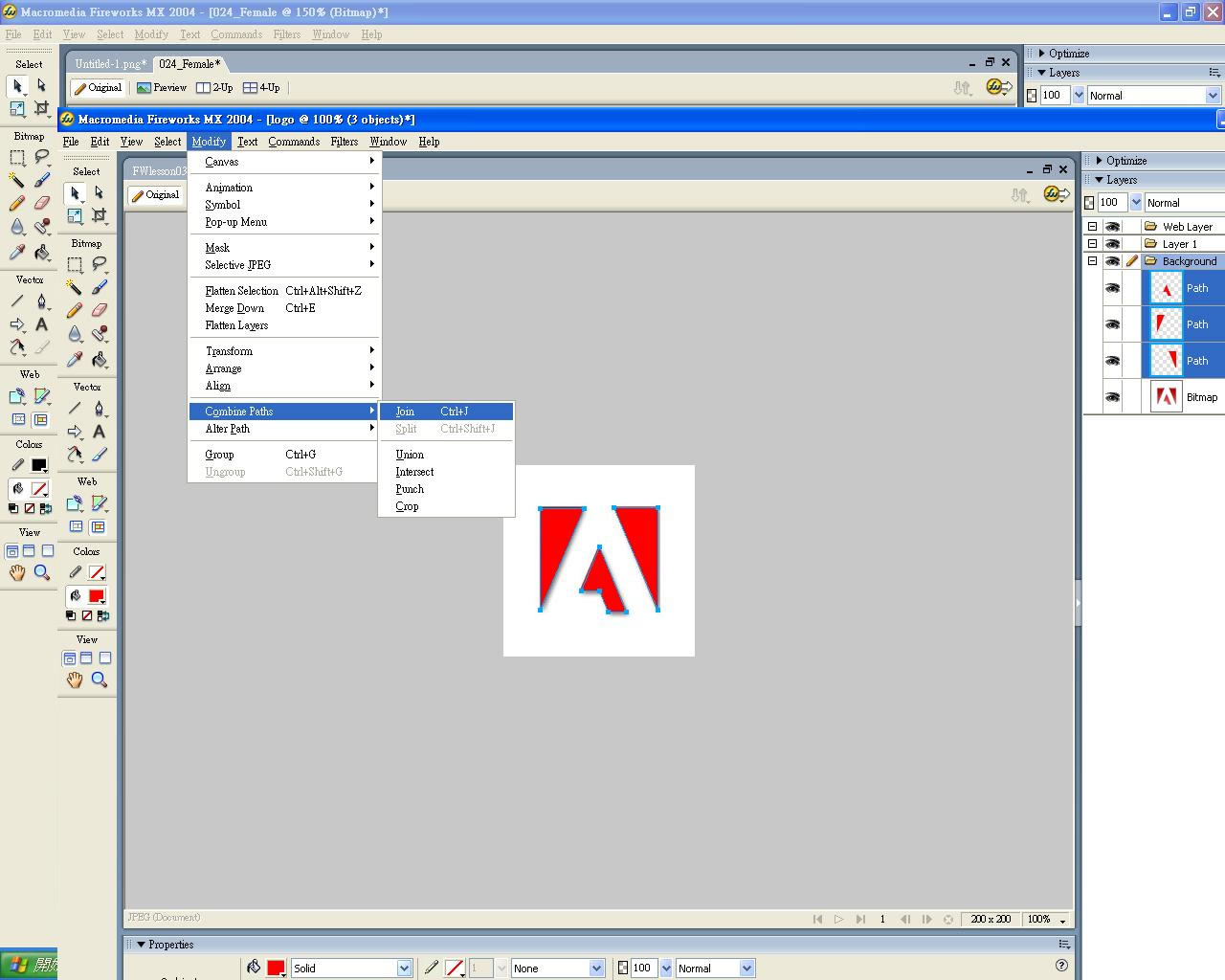Hide the Web Layer via eye icon

tap(1112, 227)
